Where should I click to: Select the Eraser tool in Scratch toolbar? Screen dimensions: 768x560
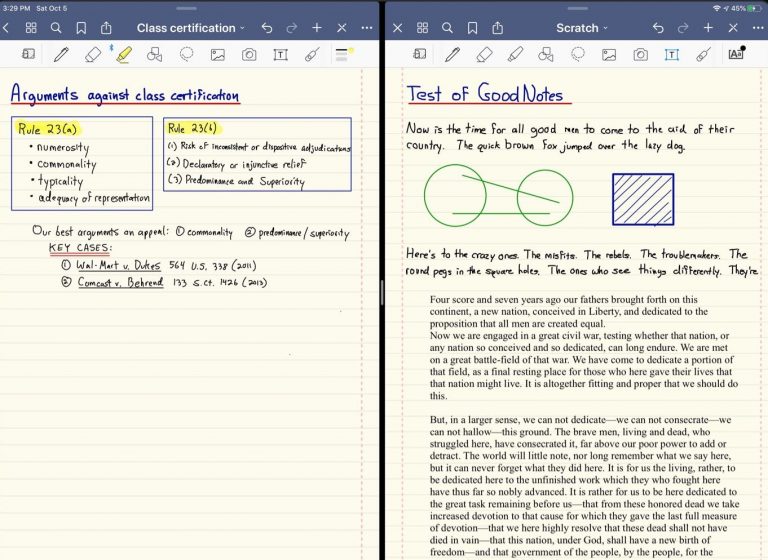pos(484,54)
